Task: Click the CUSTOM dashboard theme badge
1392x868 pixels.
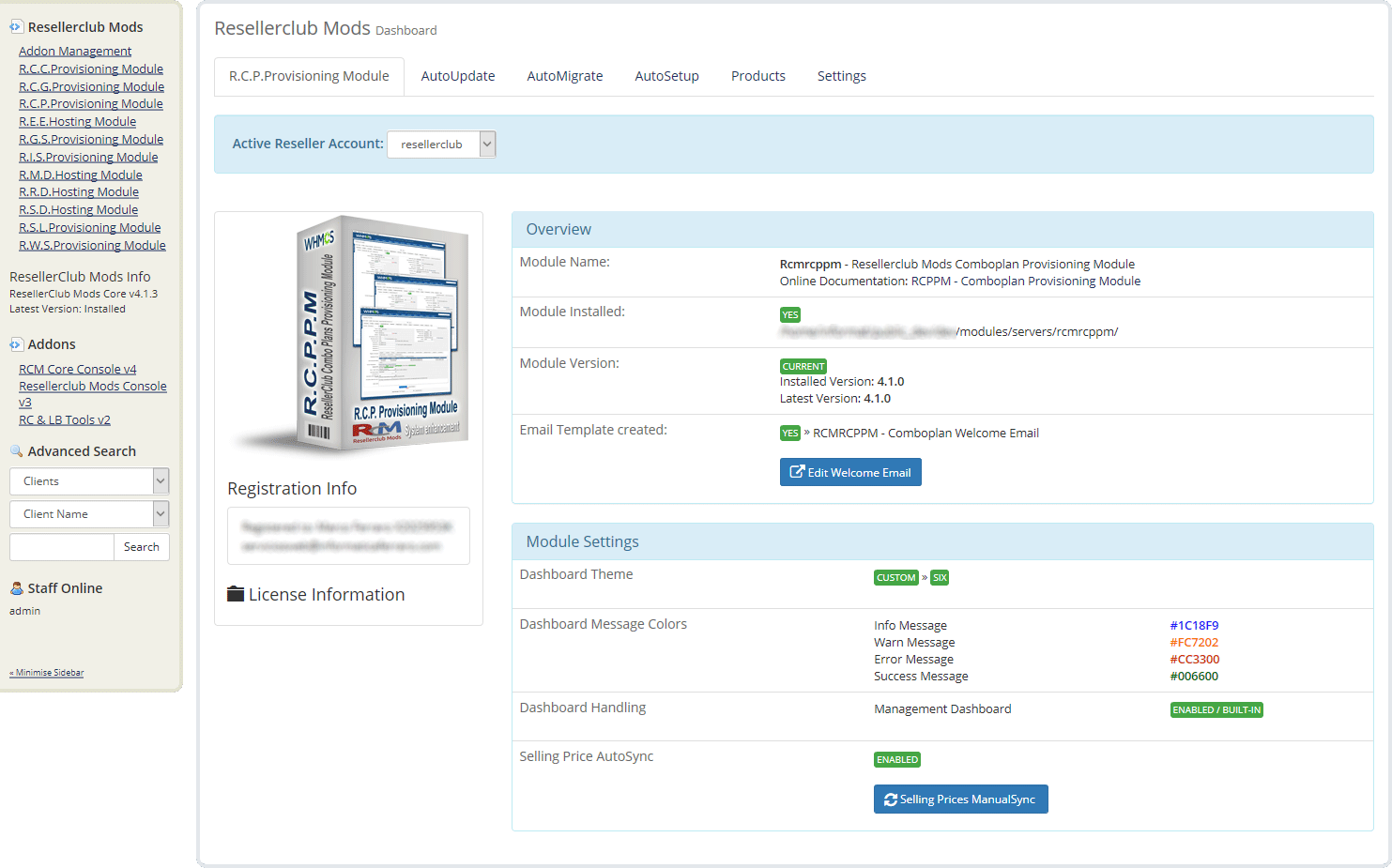Action: coord(896,578)
